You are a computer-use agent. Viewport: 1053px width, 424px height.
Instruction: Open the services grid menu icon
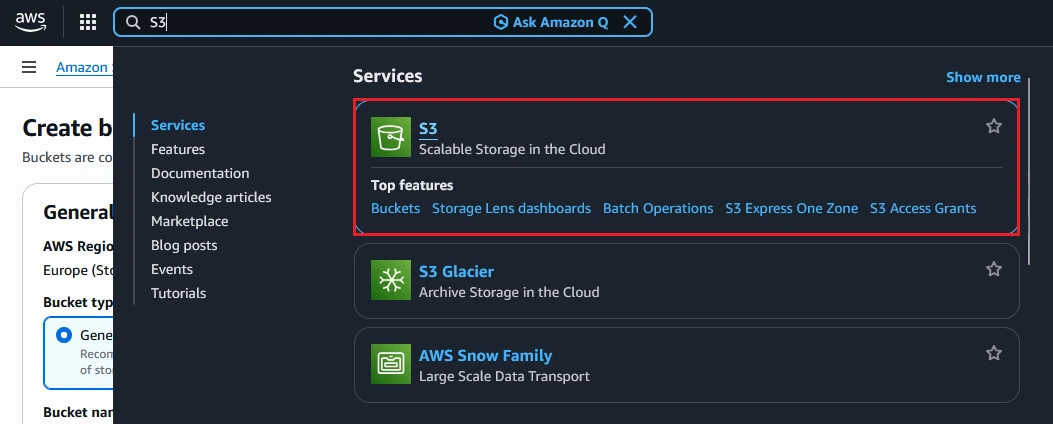coord(88,22)
